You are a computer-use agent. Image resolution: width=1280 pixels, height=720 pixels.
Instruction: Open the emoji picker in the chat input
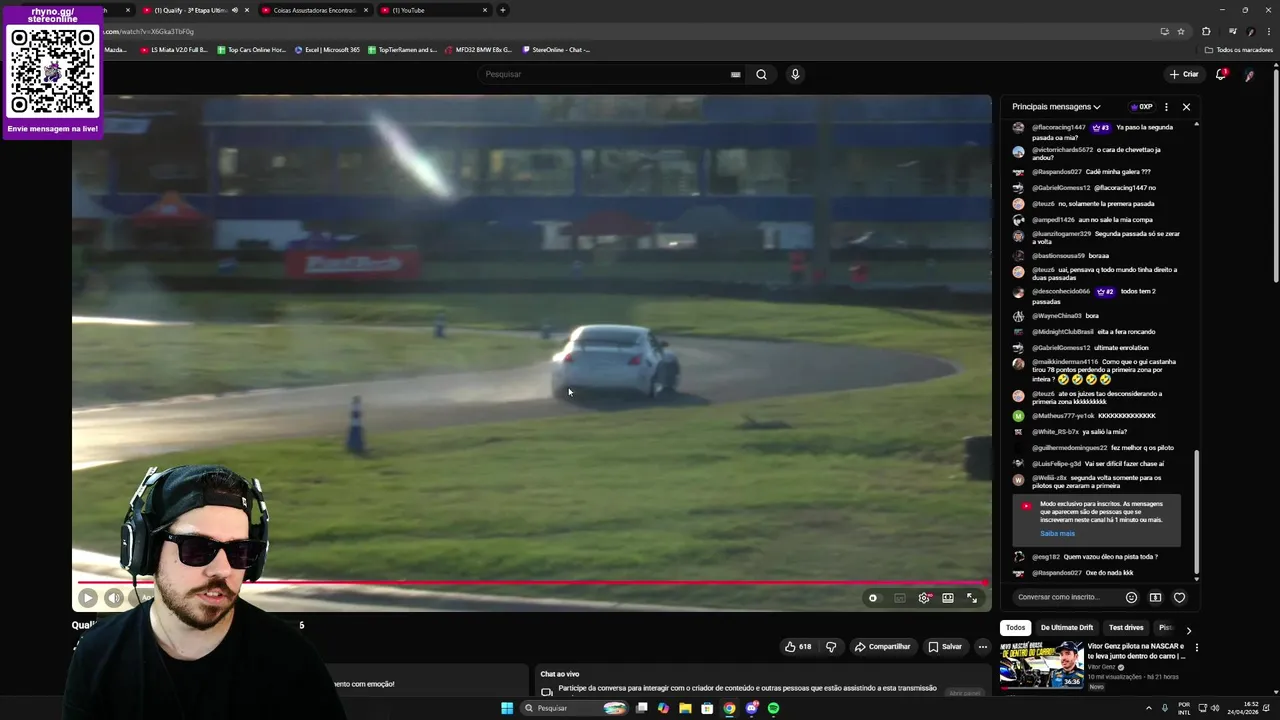[x=1131, y=597]
